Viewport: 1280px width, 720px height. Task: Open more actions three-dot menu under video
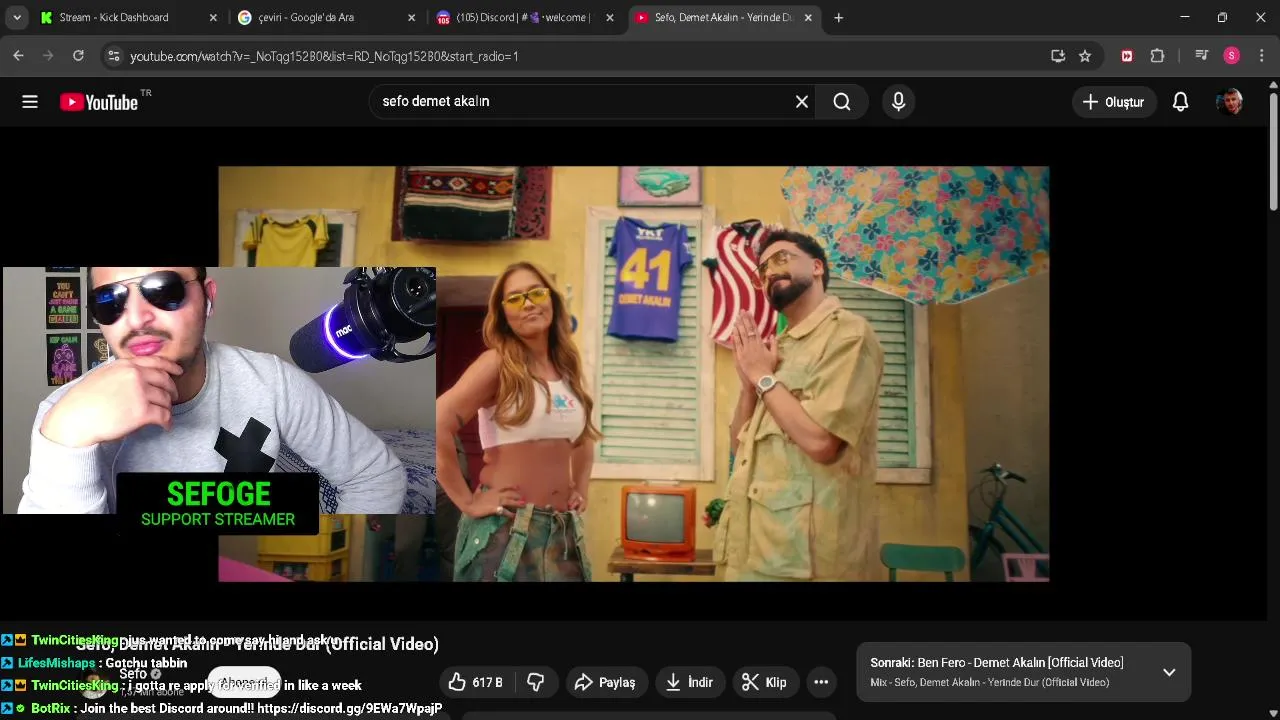tap(821, 682)
